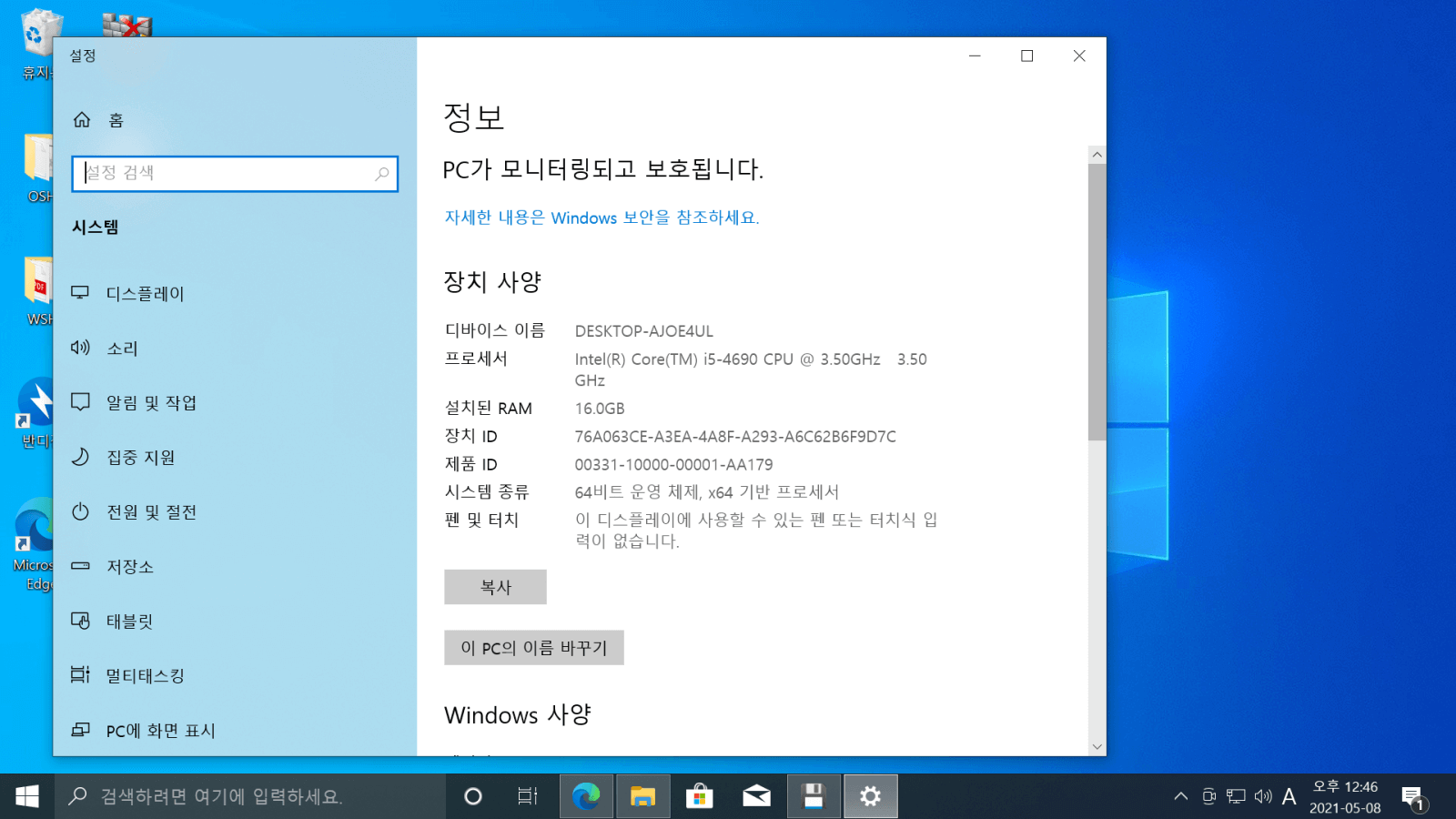
Task: Click the installed RAM value 16.0GB
Action: point(600,409)
